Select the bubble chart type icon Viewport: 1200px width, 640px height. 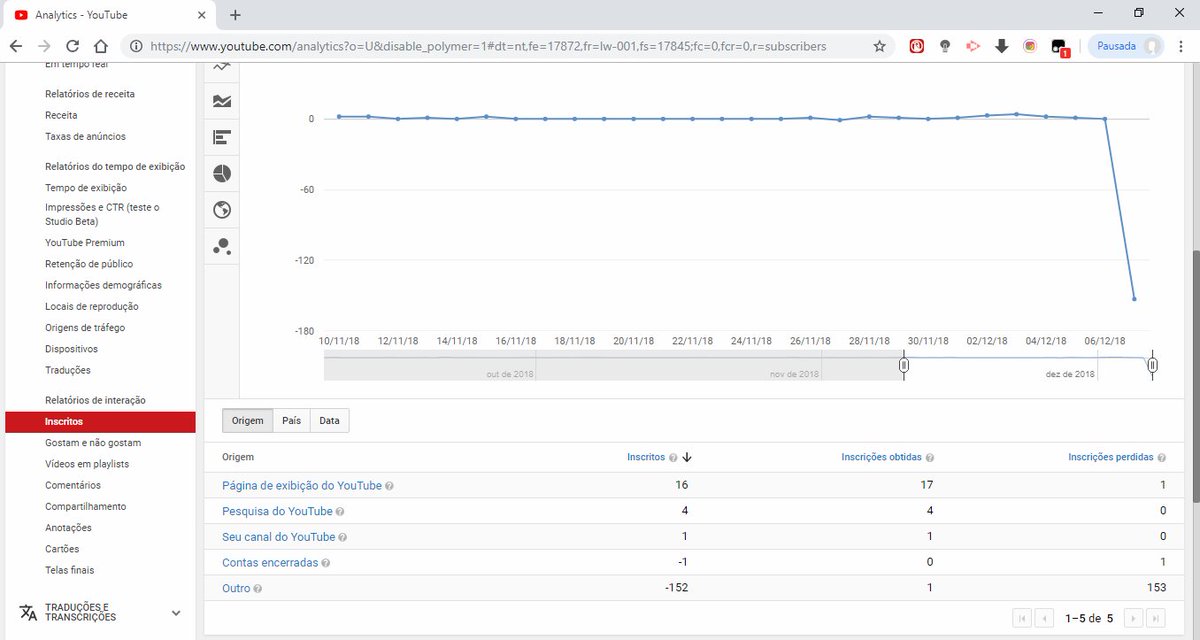(222, 245)
